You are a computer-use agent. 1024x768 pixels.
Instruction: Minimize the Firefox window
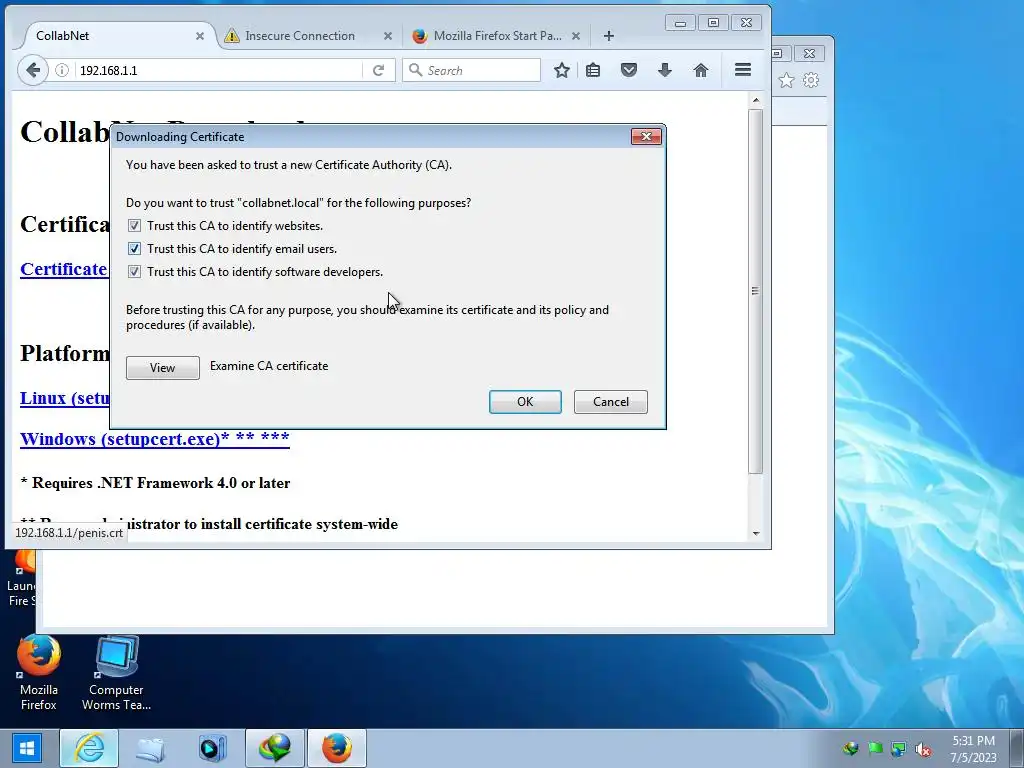click(680, 23)
